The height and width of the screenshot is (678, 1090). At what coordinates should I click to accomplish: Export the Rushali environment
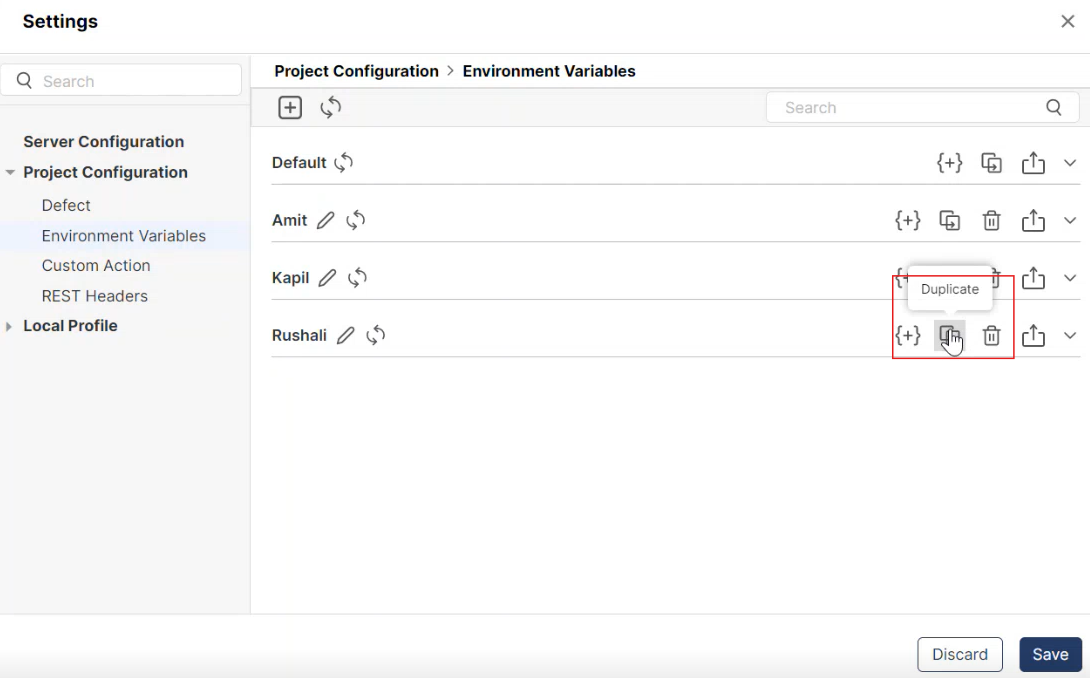pos(1034,336)
